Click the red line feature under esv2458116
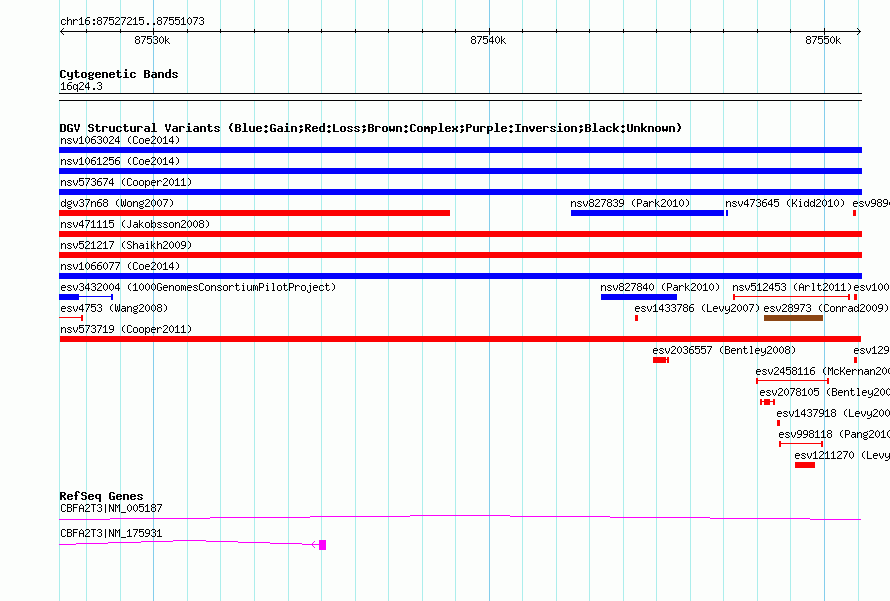The width and height of the screenshot is (890, 601). tap(792, 381)
